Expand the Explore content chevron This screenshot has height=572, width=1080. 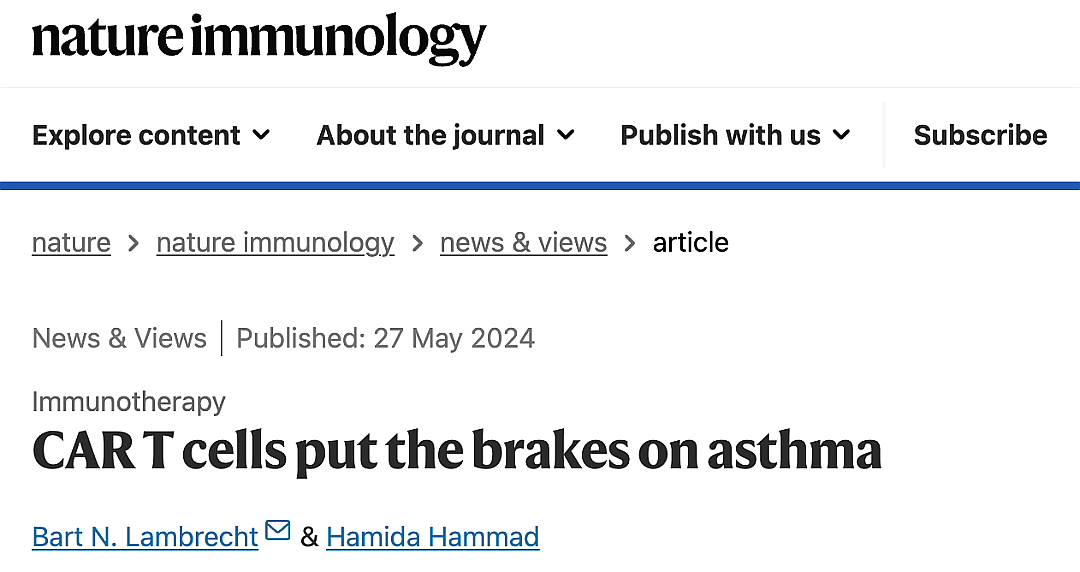click(x=261, y=134)
